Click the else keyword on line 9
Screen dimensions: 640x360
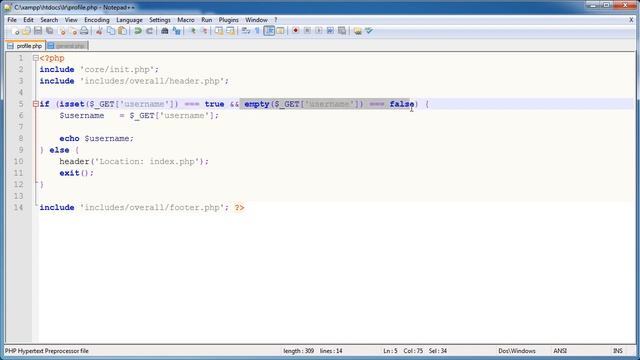[x=59, y=150]
